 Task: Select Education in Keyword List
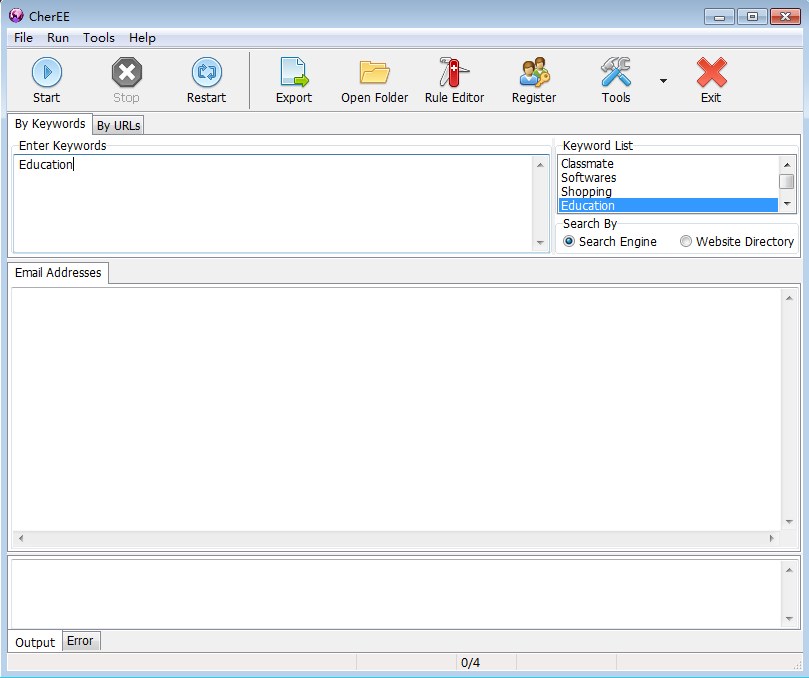click(668, 205)
